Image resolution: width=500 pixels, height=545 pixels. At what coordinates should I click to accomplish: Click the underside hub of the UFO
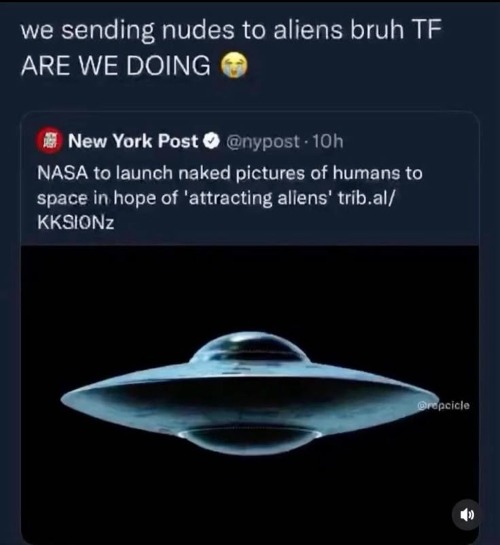tap(250, 440)
